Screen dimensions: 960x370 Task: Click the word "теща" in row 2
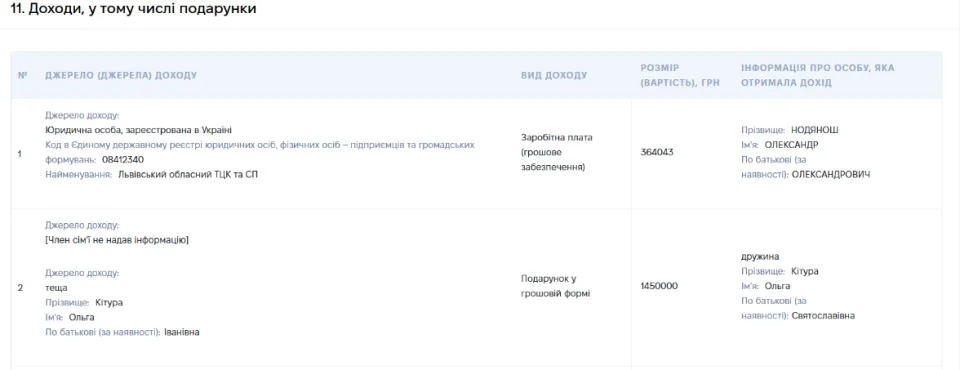56,288
